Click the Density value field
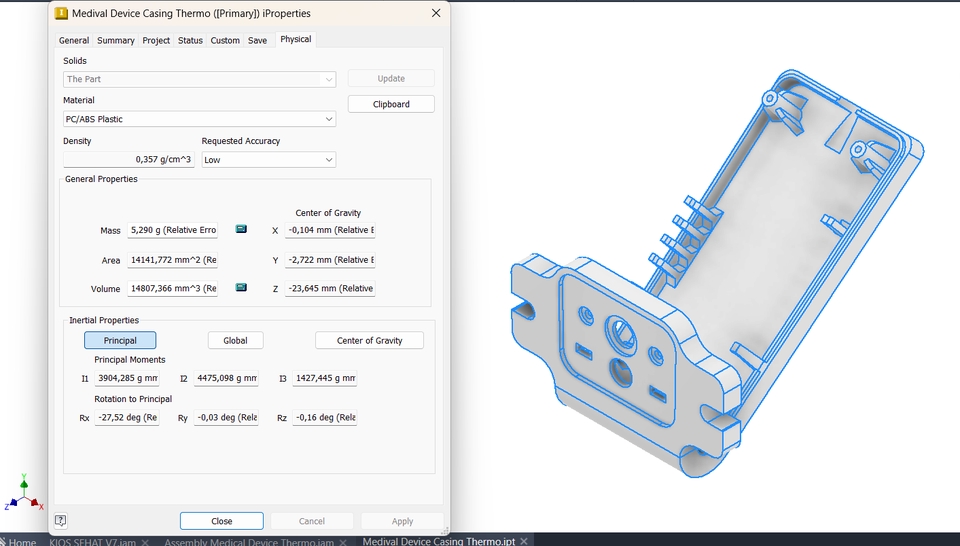The height and width of the screenshot is (546, 960). 129,159
